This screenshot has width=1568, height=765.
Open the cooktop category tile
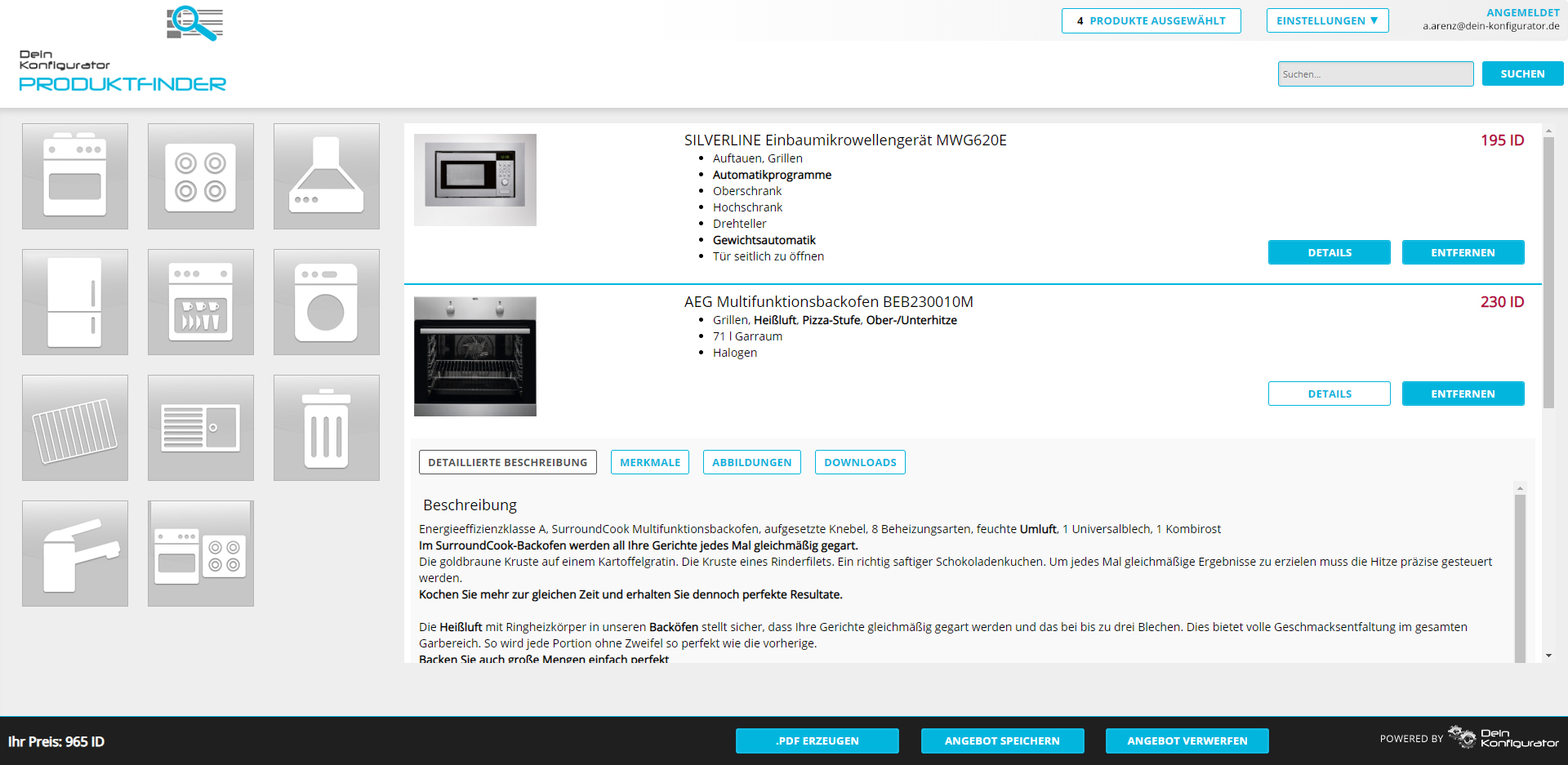tap(201, 176)
